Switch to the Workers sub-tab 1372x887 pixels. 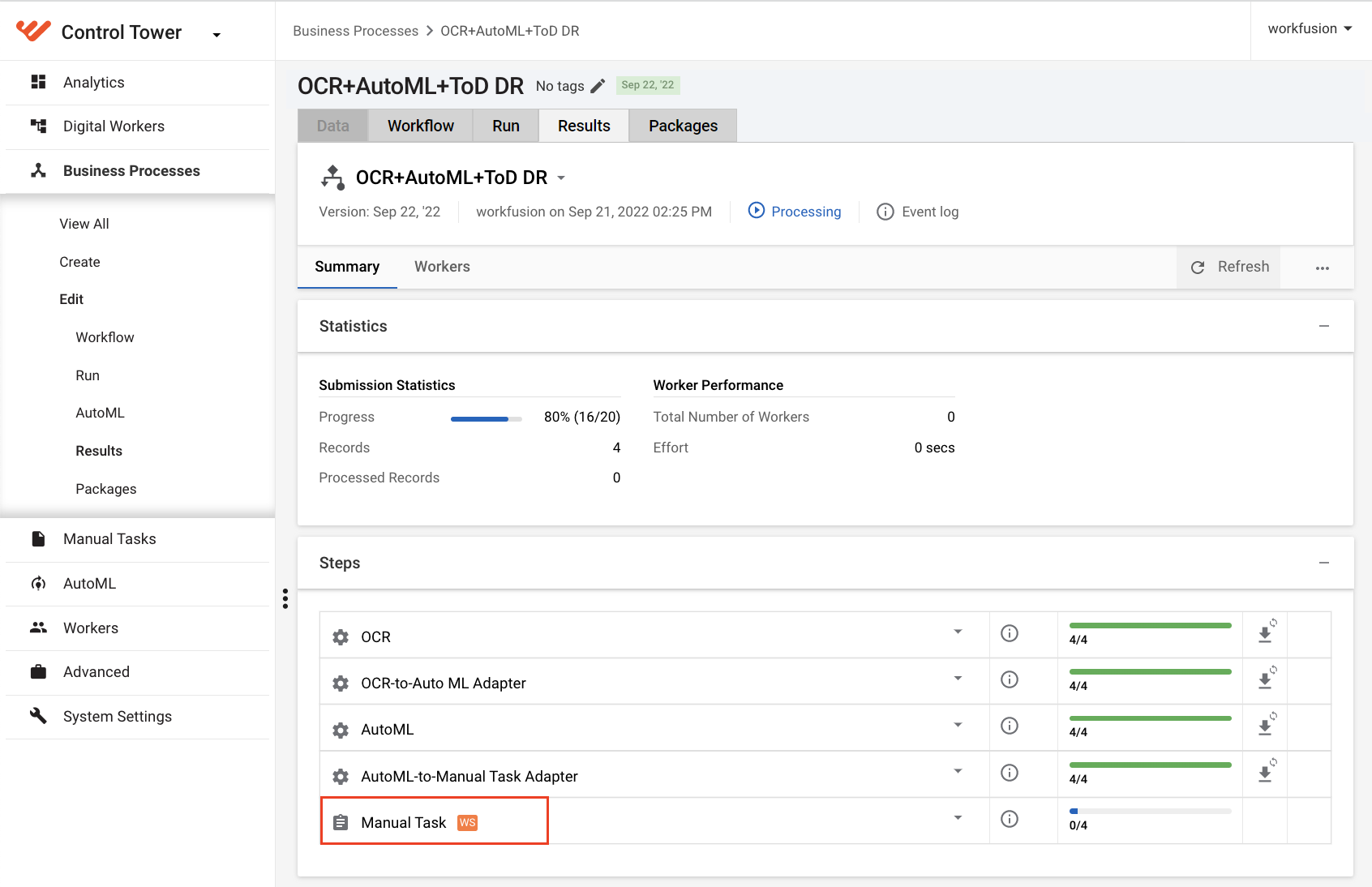click(x=442, y=267)
